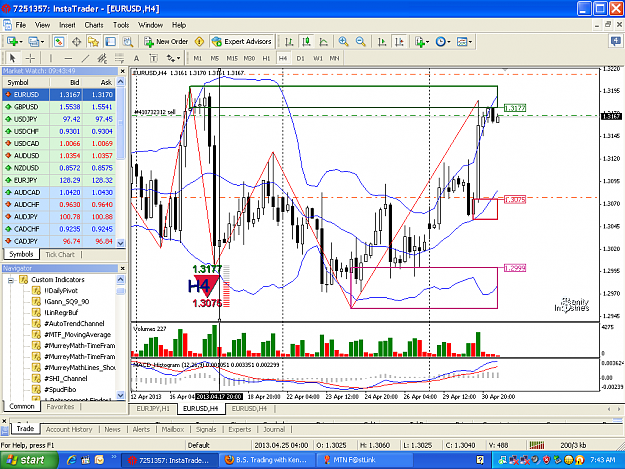The height and width of the screenshot is (469, 625).
Task: Close the Market Watch panel
Action: click(122, 71)
